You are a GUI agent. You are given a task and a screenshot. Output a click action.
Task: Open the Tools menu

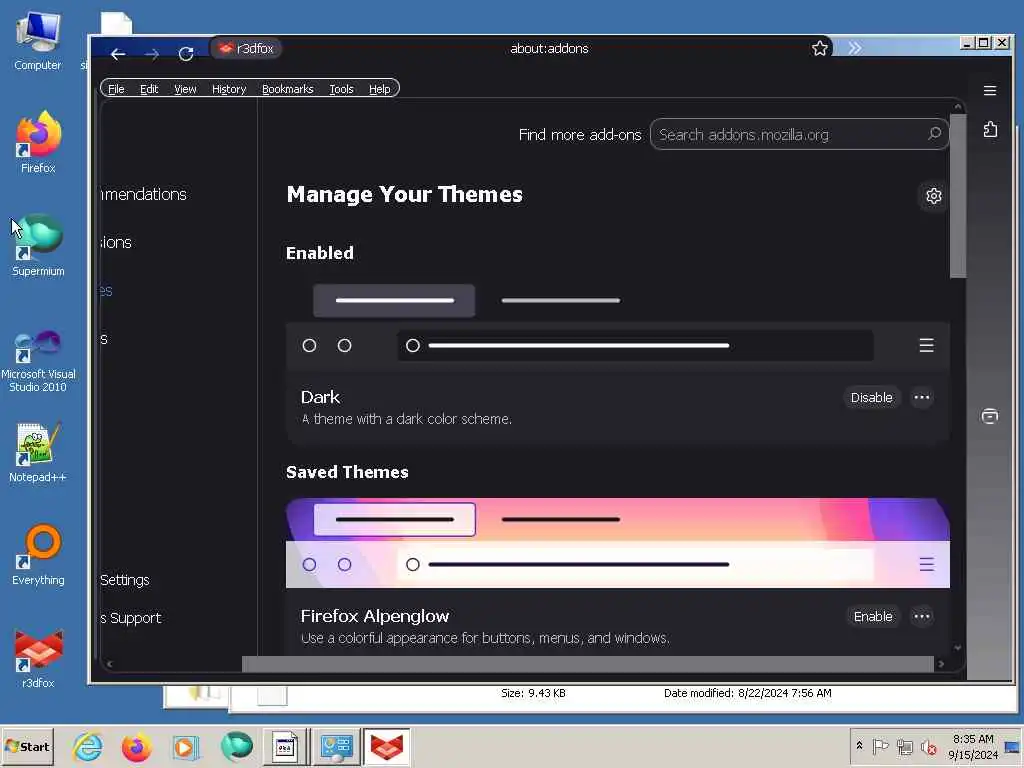tap(341, 89)
